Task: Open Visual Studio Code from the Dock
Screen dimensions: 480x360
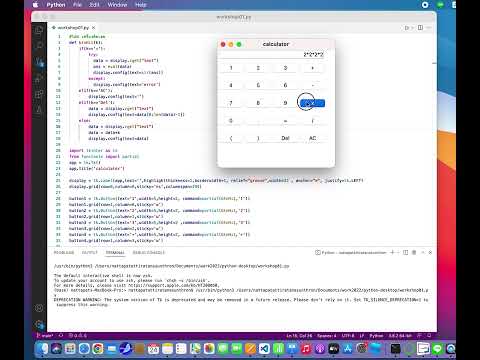Action: point(264,349)
